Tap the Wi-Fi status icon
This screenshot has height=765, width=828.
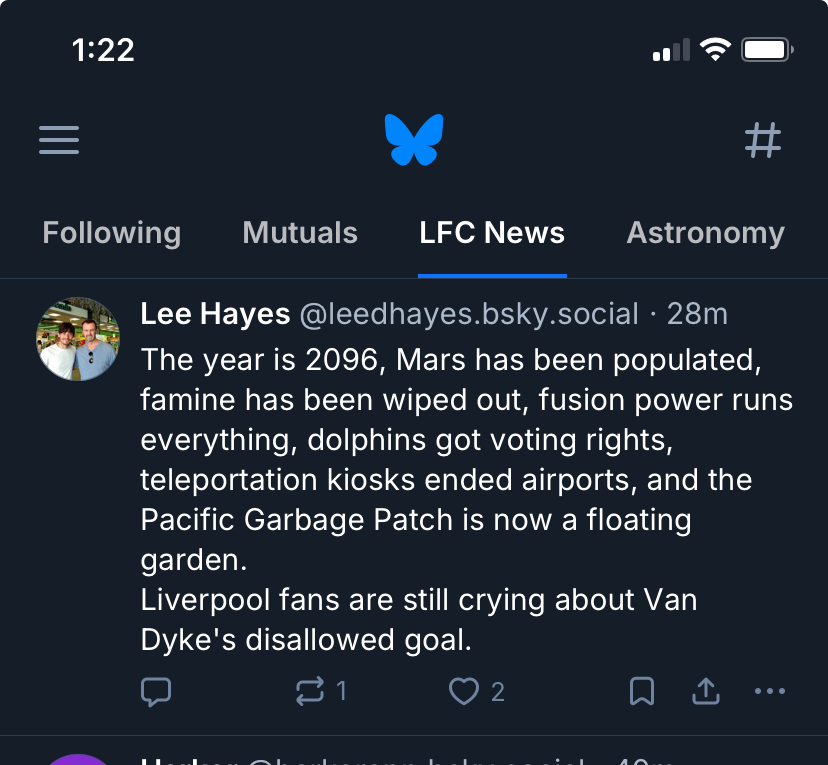(x=715, y=50)
